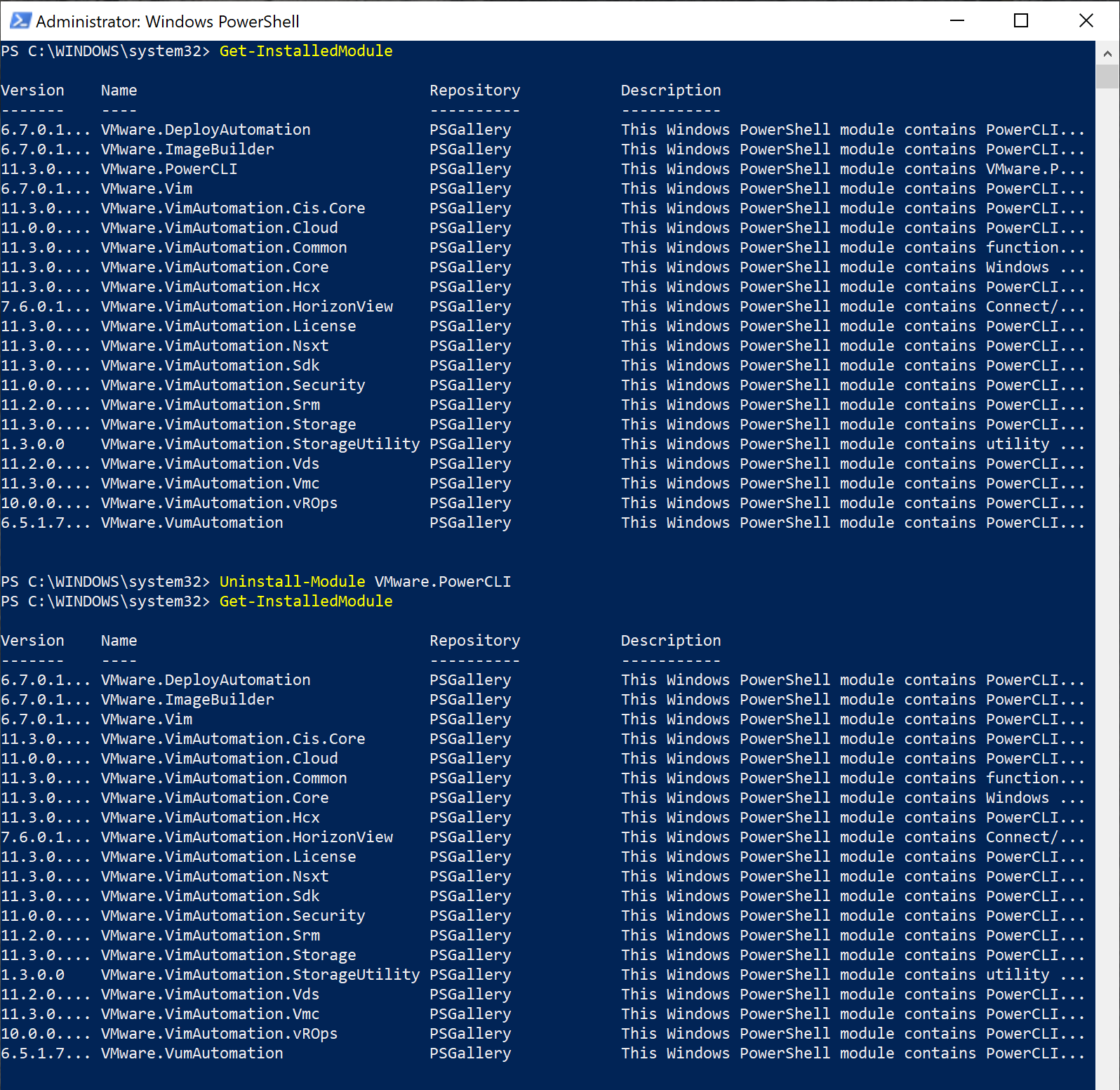Screen dimensions: 1120x1090
Task: Click the window title 'Administrator: Windows PowerShell'
Action: coord(168,22)
